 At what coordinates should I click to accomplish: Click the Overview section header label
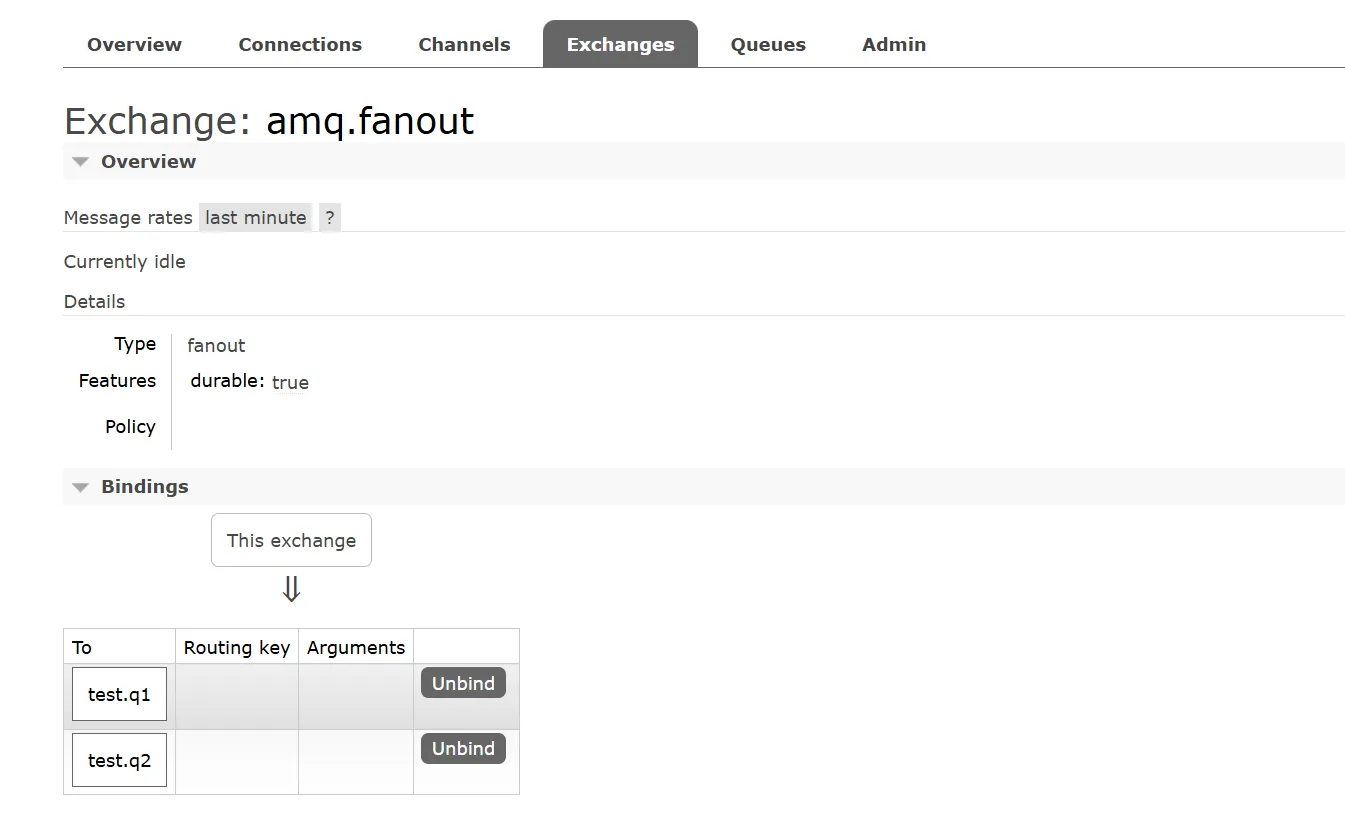click(148, 162)
